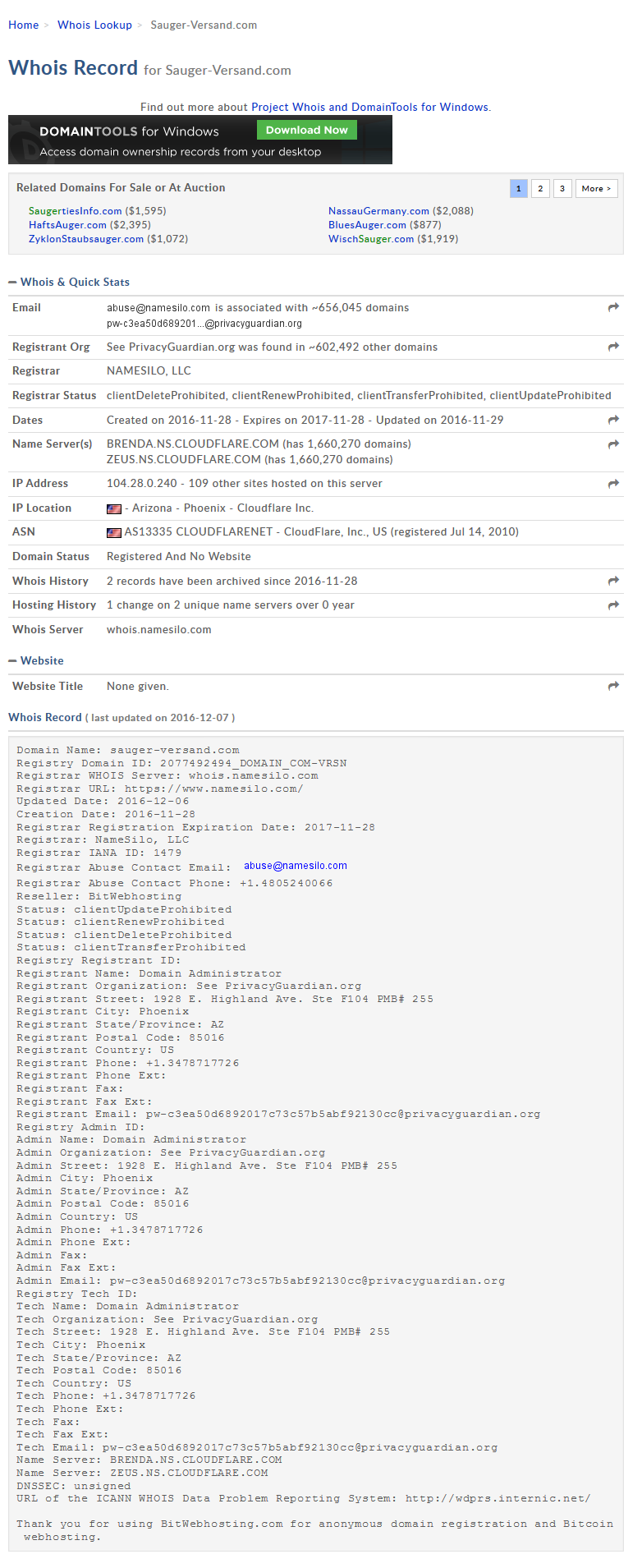The image size is (642, 1568).
Task: Open the Whois Lookup breadcrumb
Action: click(x=94, y=25)
